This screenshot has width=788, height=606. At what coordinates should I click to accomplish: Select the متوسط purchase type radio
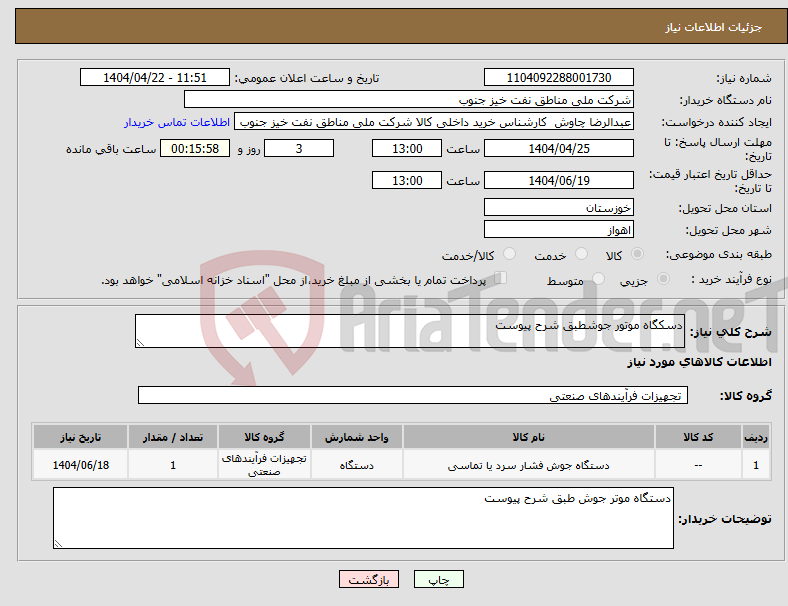pos(598,278)
